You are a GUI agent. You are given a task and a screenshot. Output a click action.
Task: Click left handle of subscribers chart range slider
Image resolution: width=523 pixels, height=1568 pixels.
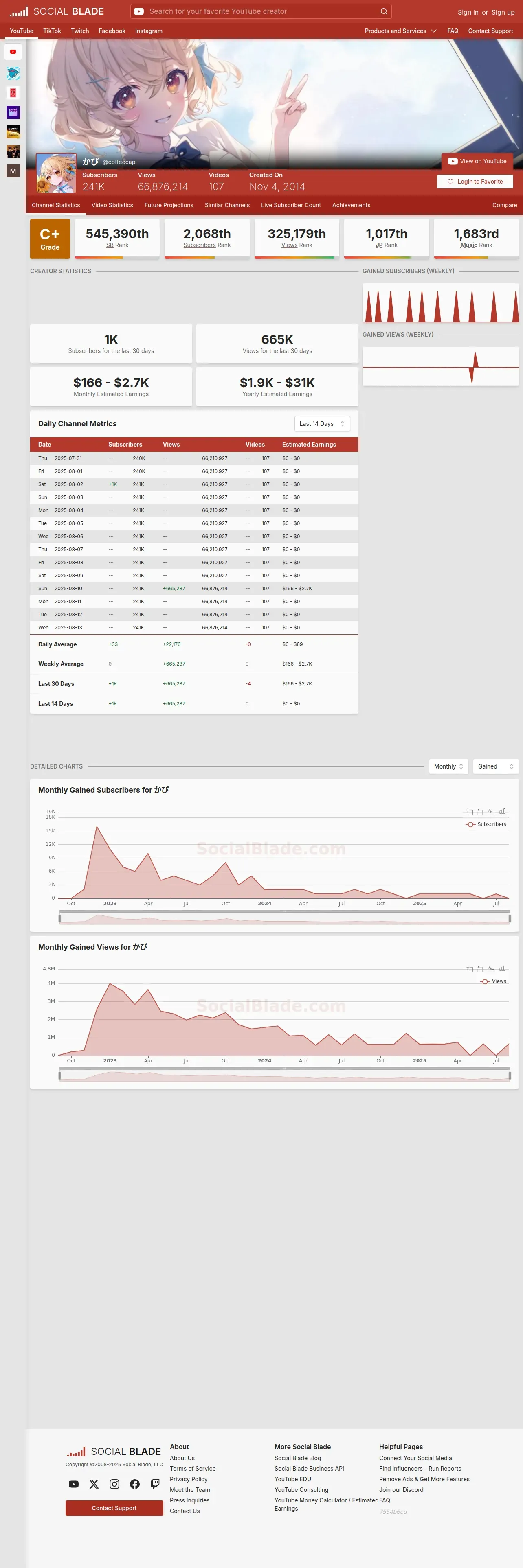(x=59, y=918)
